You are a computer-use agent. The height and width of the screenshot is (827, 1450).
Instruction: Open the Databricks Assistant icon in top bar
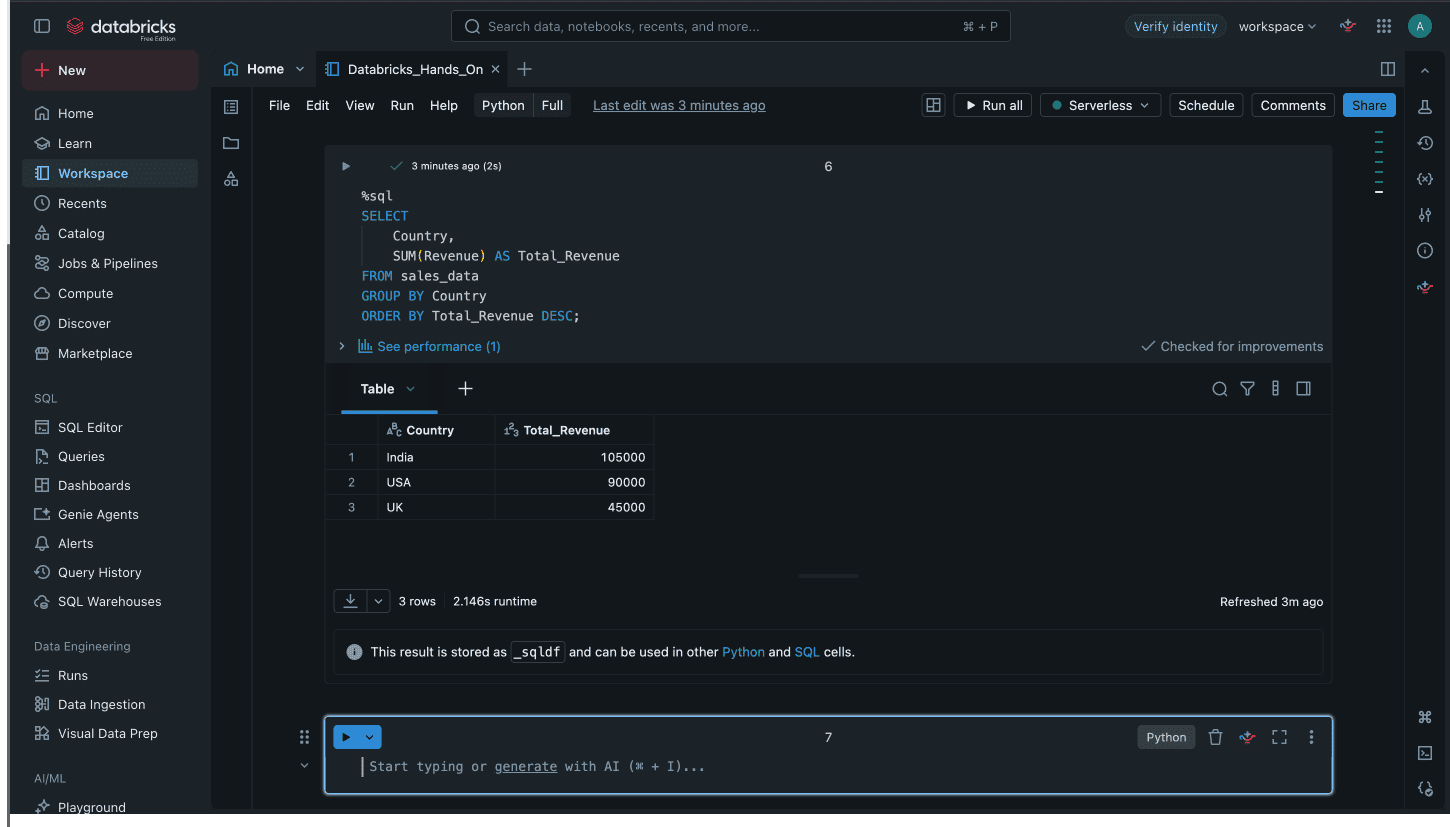[x=1348, y=27]
